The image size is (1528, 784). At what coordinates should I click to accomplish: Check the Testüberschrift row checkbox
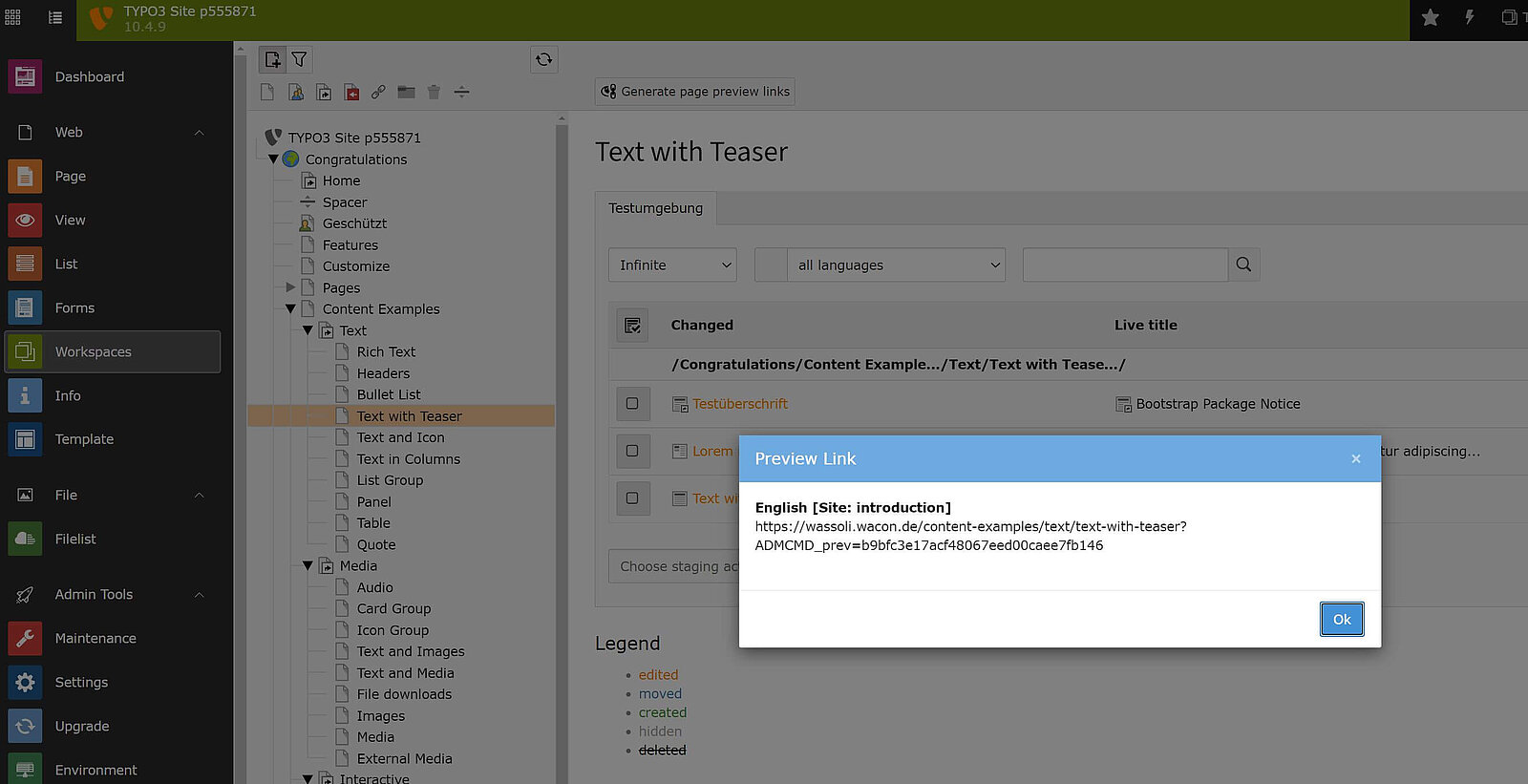coord(632,404)
